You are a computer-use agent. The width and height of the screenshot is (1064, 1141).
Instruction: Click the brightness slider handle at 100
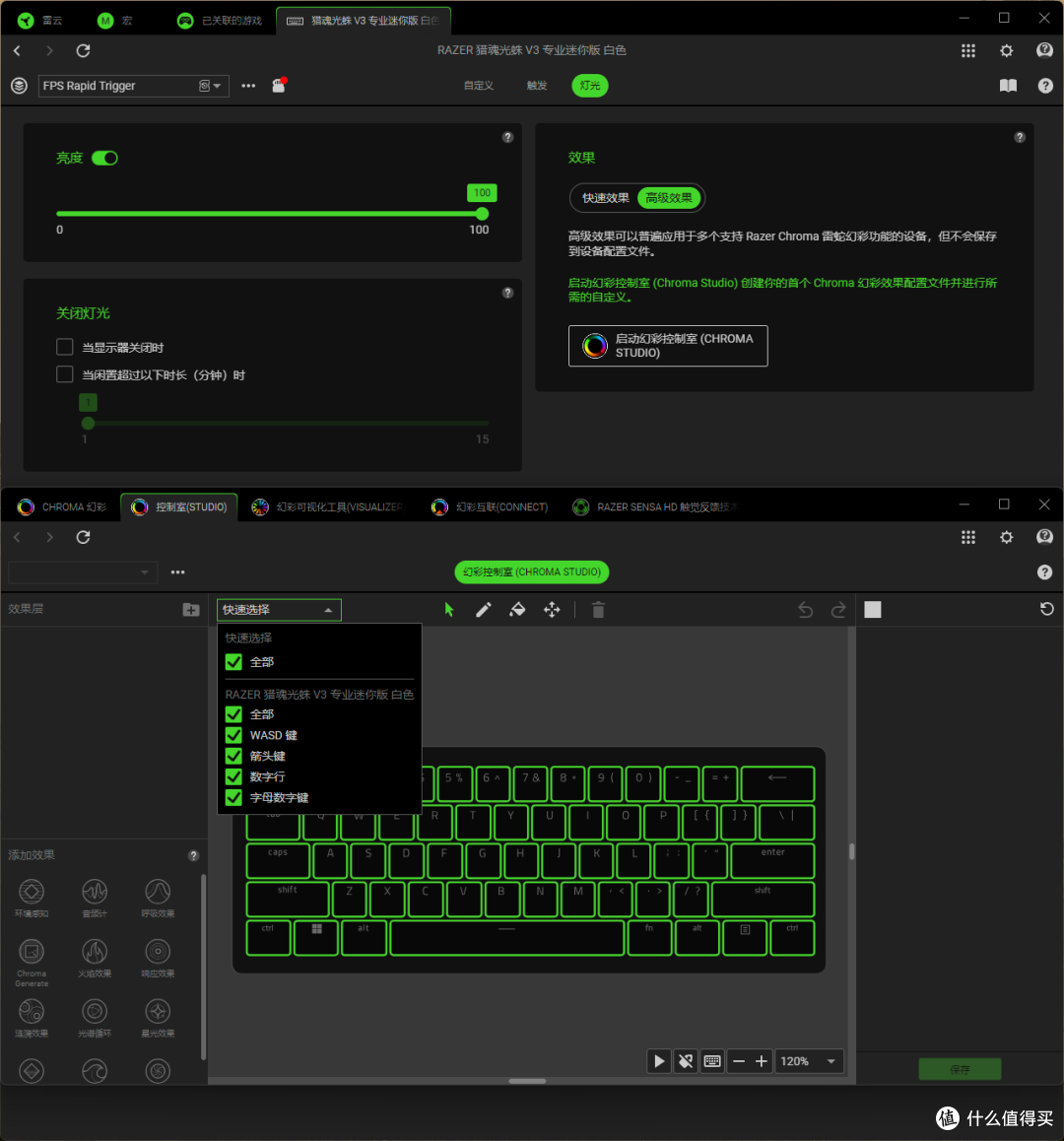pos(482,214)
